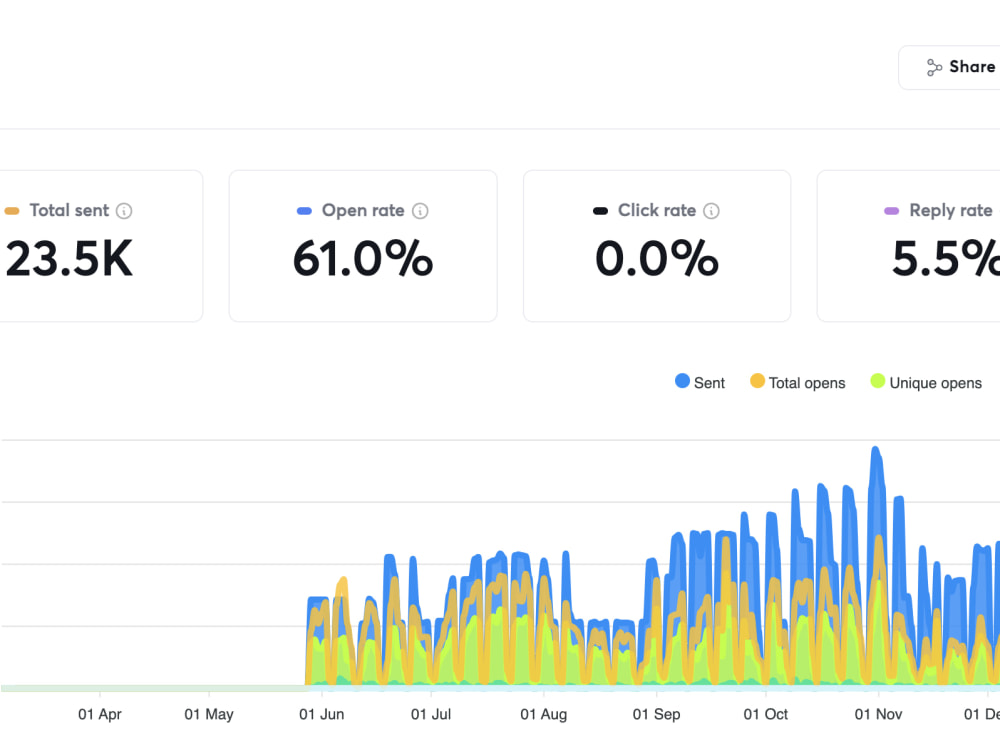Open info icon next to Open rate

(x=420, y=211)
